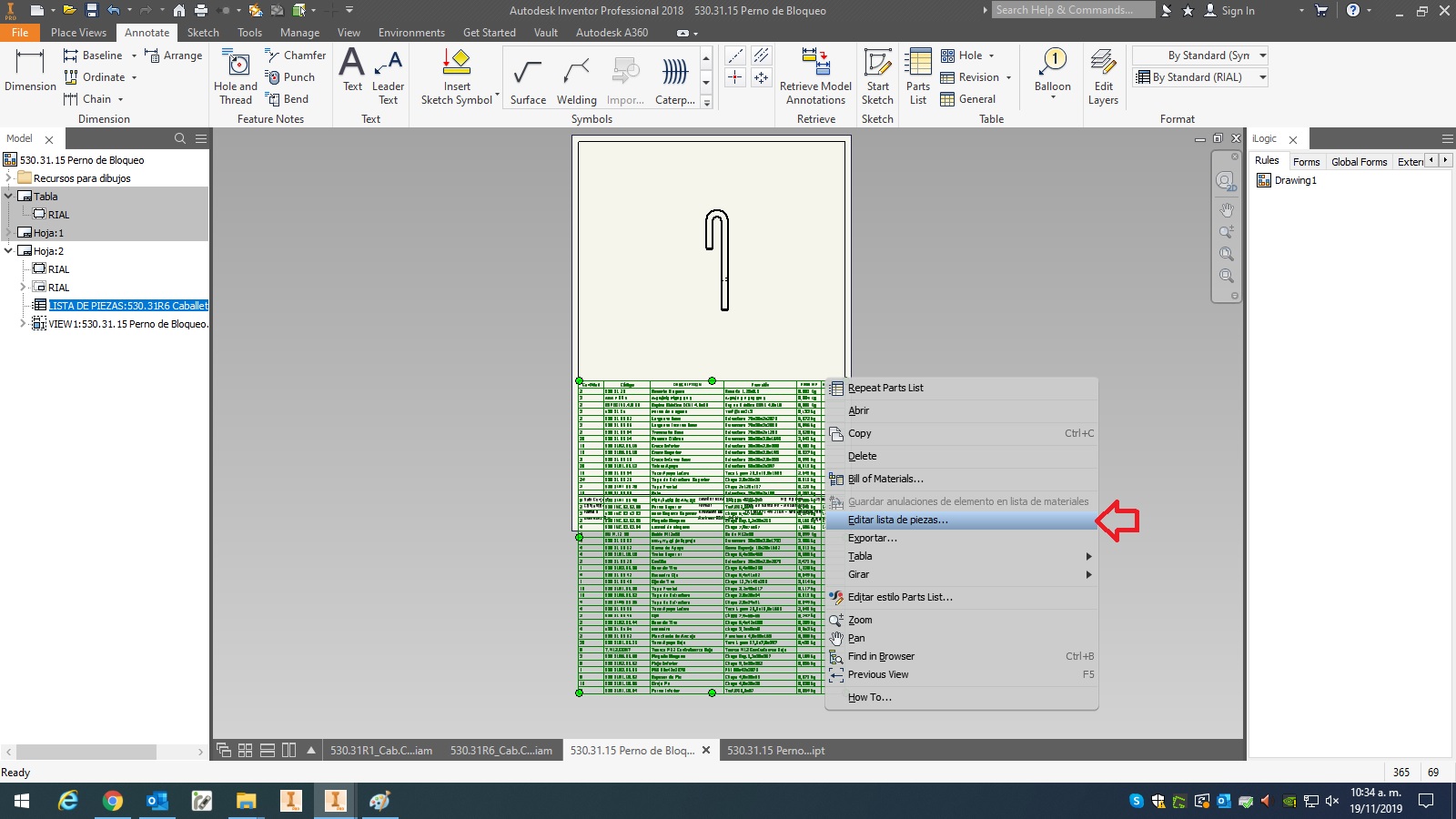The image size is (1456, 819).
Task: Open the Forms tab in iLogic panel
Action: tap(1306, 162)
